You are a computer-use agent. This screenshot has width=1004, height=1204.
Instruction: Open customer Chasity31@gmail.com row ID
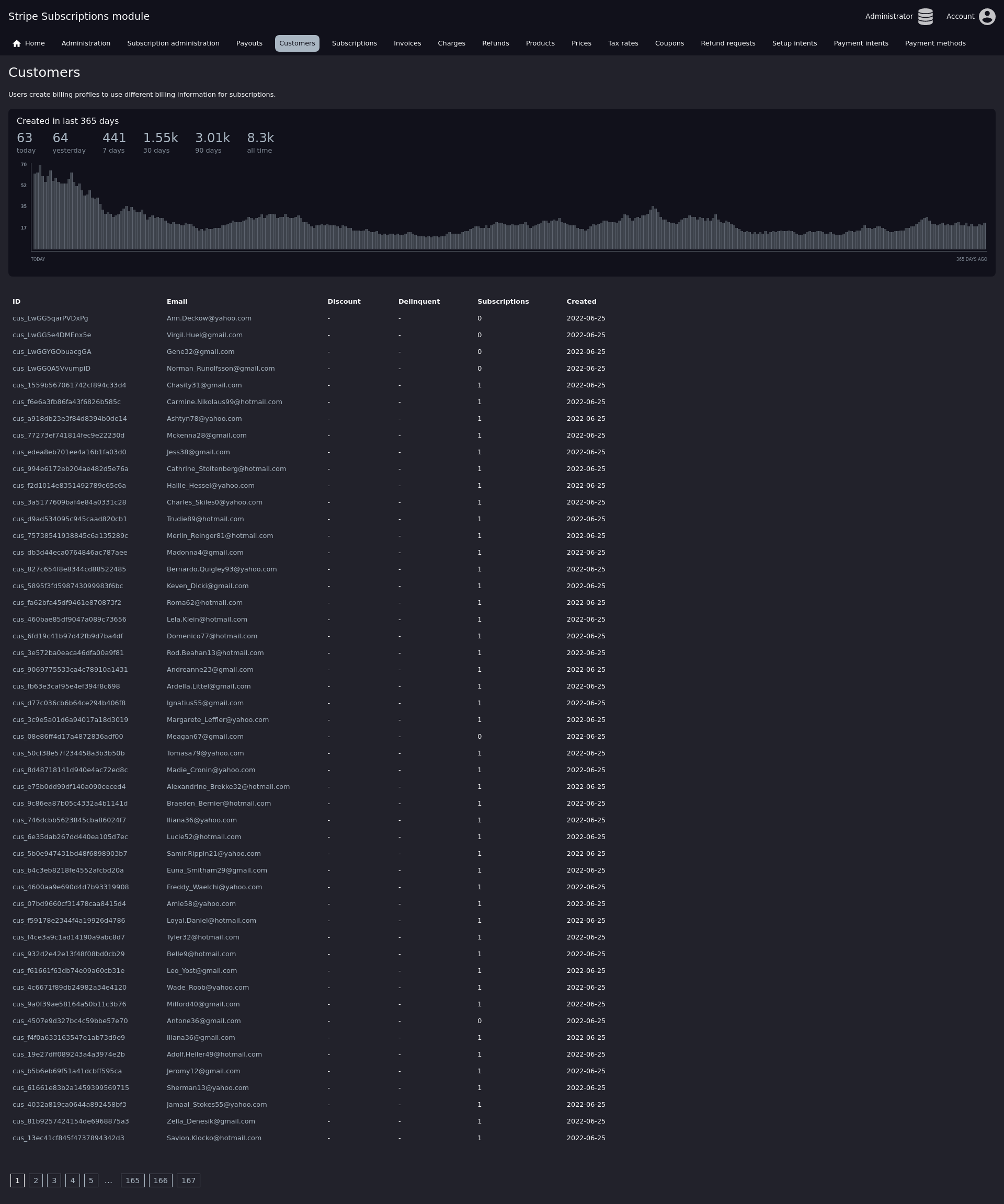pos(70,385)
